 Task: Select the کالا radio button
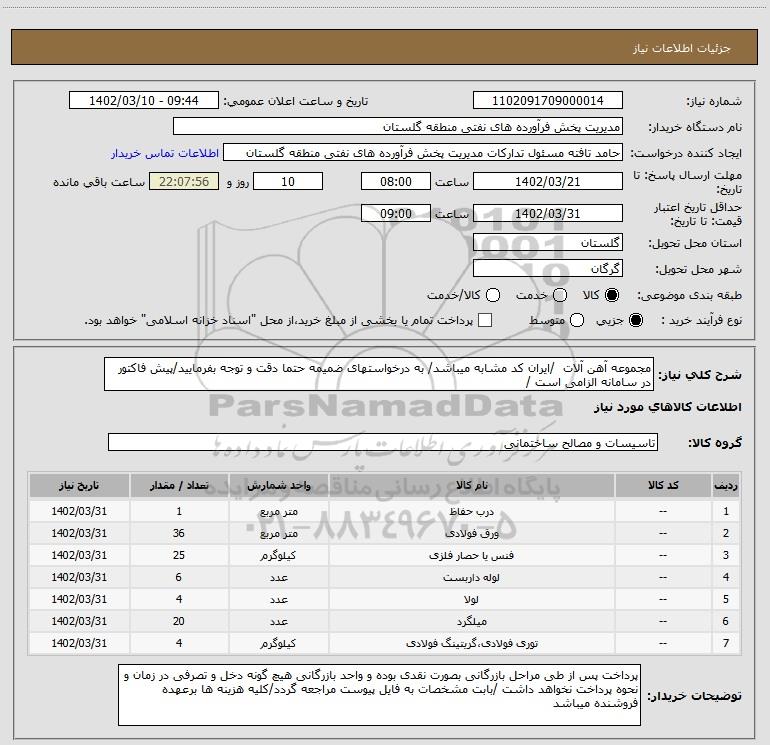(x=612, y=295)
